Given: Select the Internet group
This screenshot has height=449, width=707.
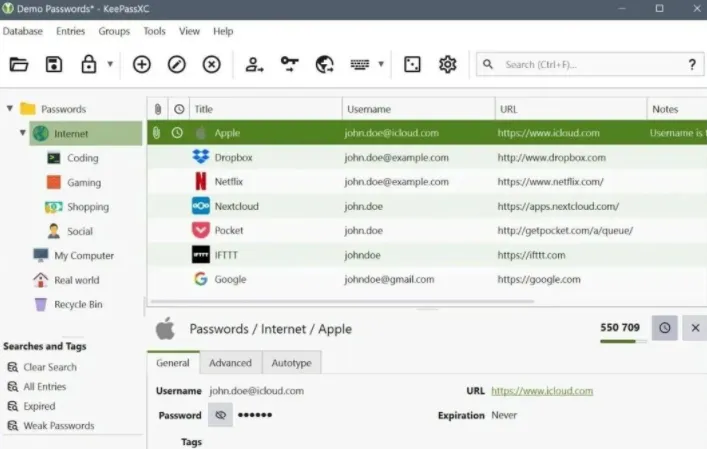Looking at the screenshot, I should 86,133.
